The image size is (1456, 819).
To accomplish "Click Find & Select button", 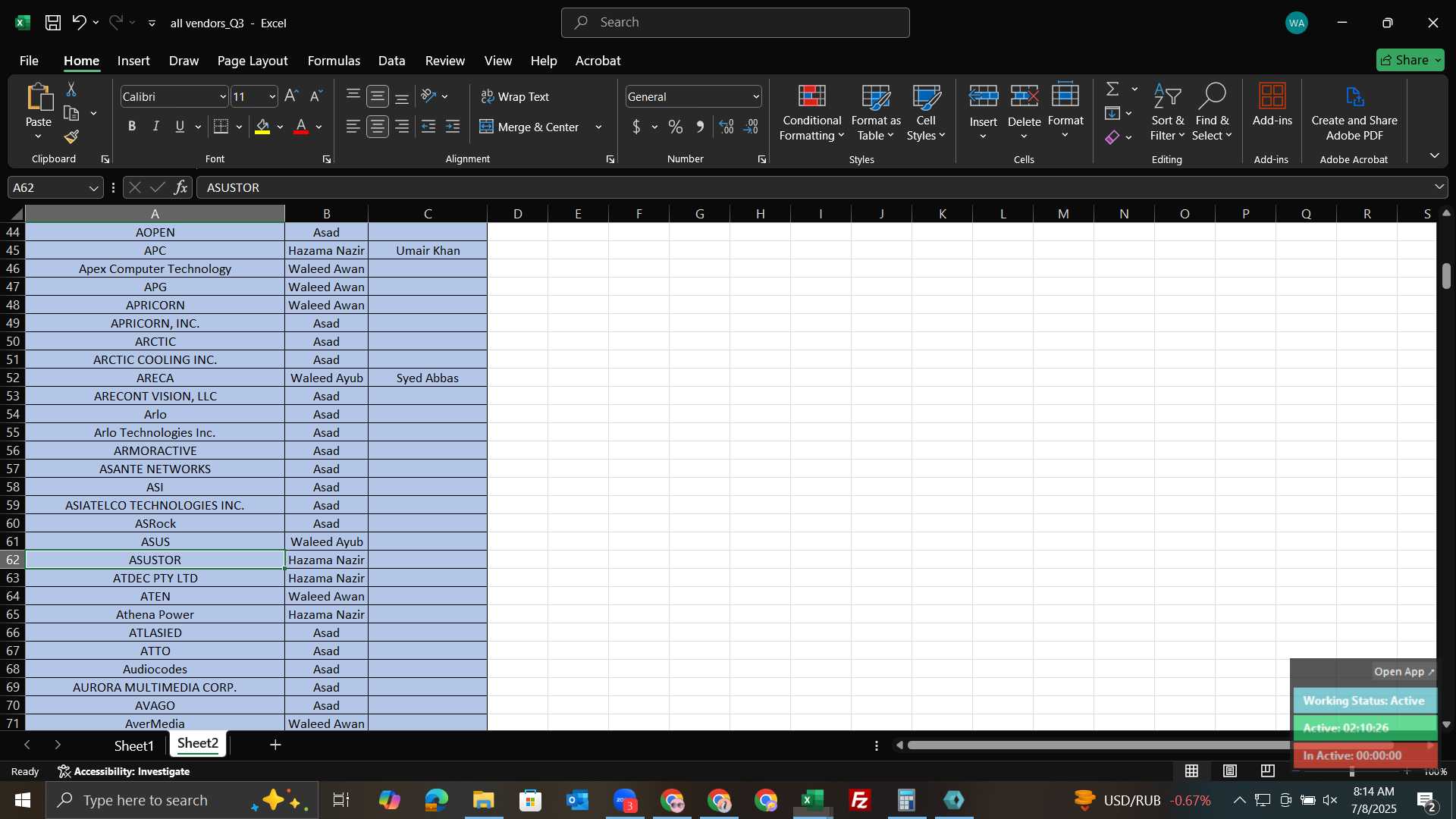I will [1211, 113].
